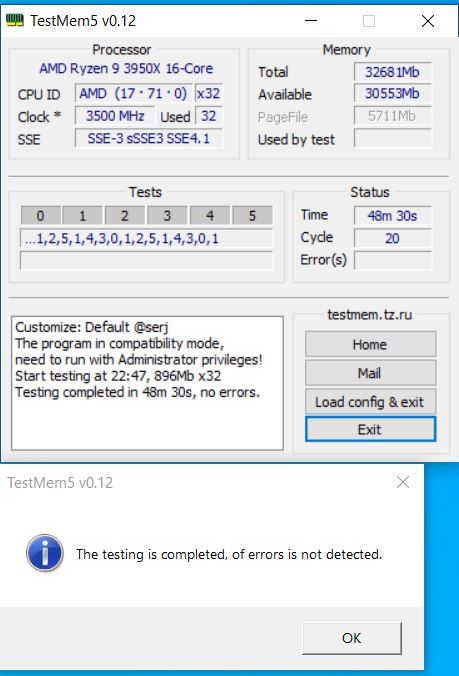Click the TestMem5 memory chip title icon

[x=15, y=20]
